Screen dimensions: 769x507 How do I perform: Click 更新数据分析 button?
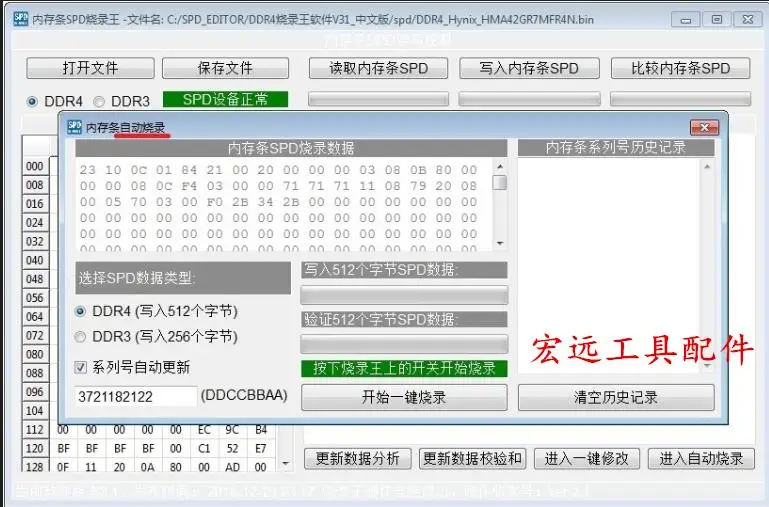[x=358, y=459]
